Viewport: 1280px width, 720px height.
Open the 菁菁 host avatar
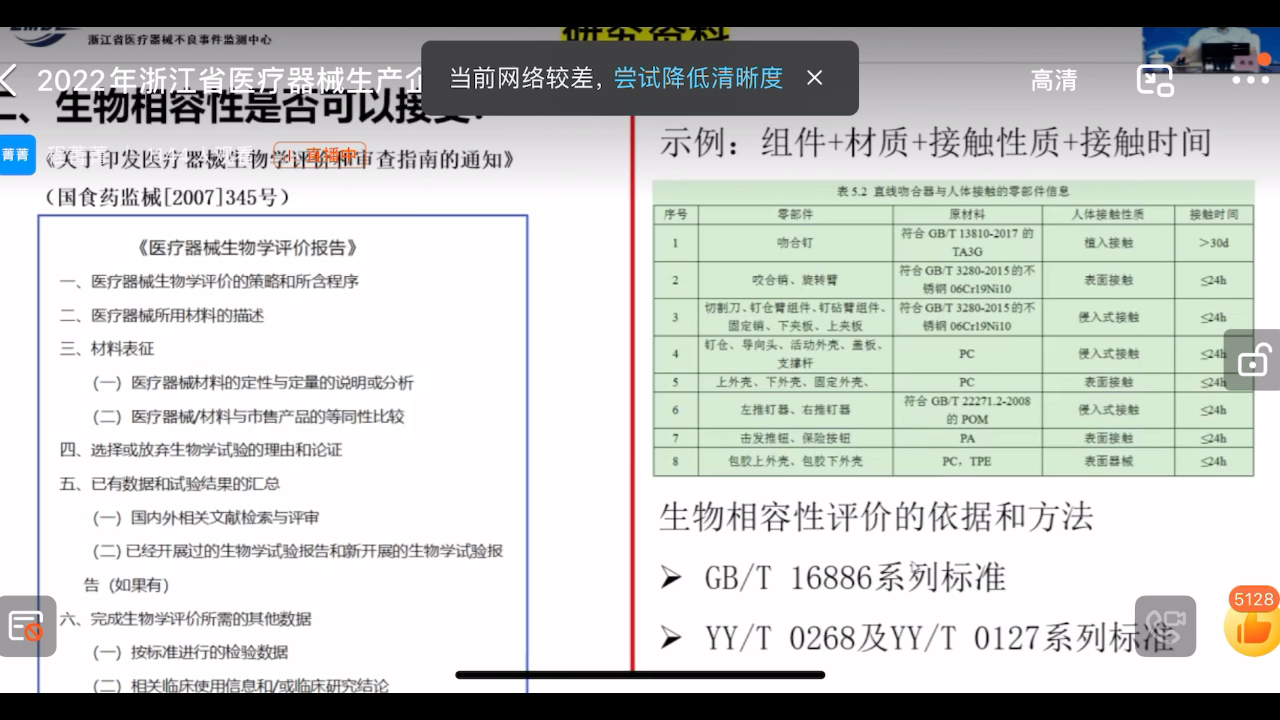click(x=16, y=155)
